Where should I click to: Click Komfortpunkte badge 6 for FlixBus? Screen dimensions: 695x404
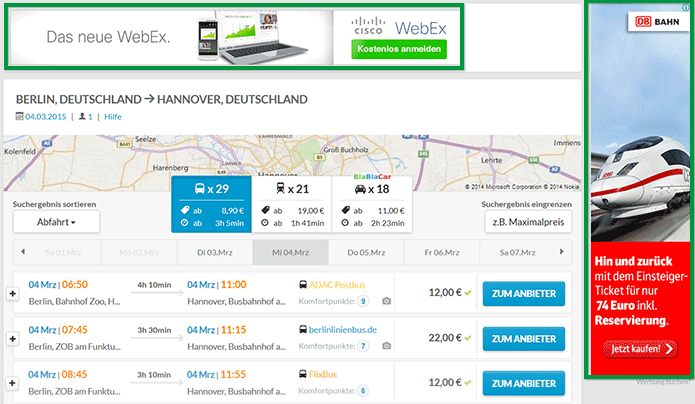click(363, 391)
